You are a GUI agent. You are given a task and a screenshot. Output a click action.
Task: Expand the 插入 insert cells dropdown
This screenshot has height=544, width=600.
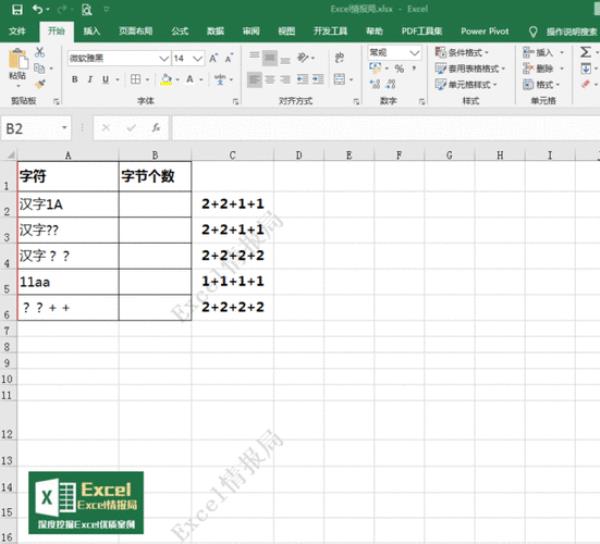(x=562, y=52)
